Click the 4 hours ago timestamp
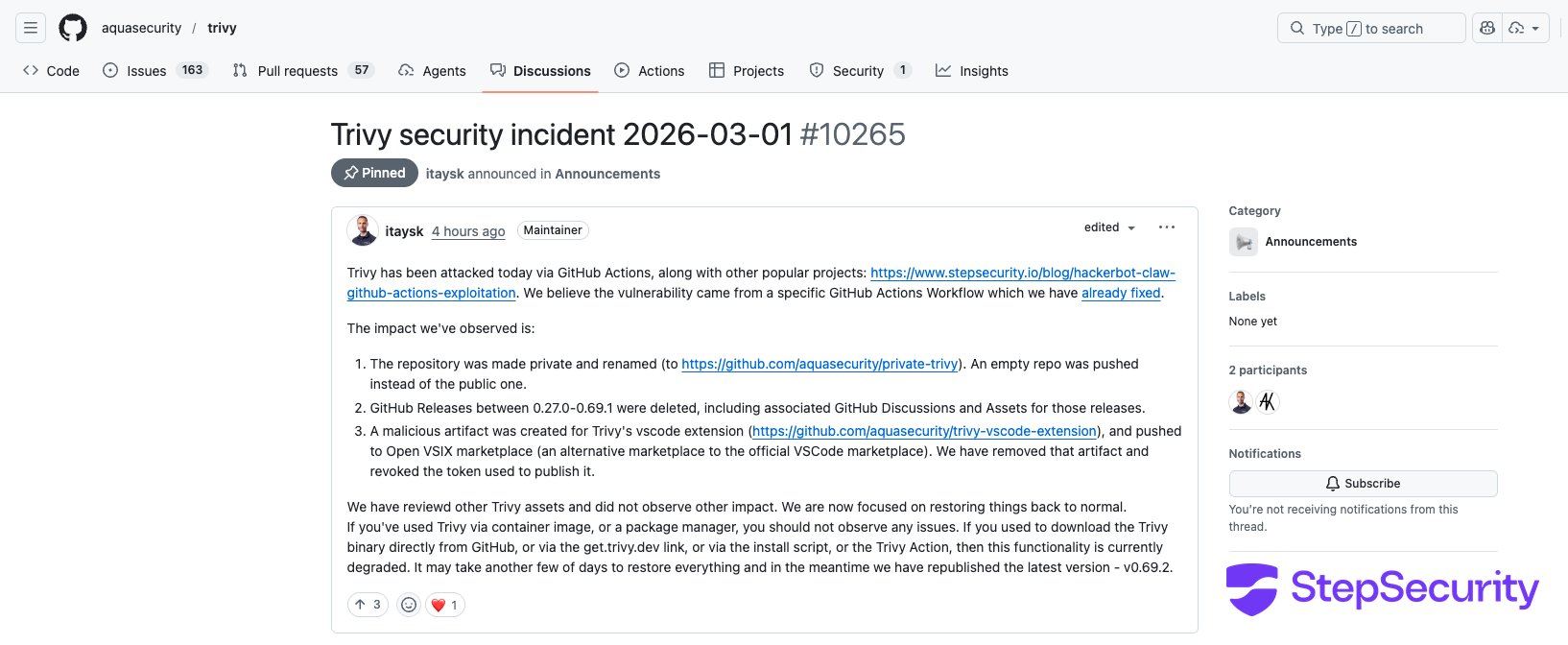 (468, 231)
